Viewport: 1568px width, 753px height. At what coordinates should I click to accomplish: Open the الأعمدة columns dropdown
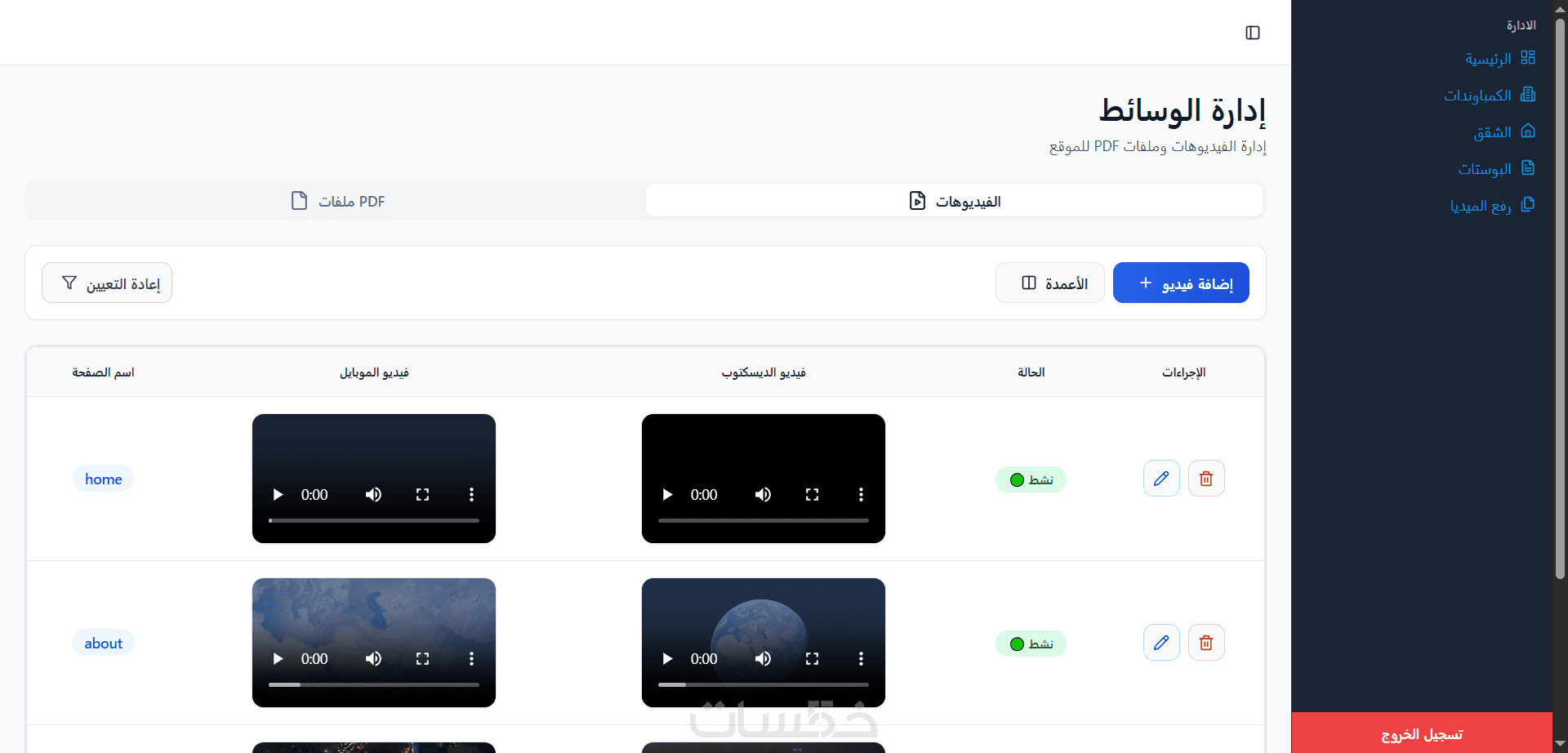click(1050, 283)
